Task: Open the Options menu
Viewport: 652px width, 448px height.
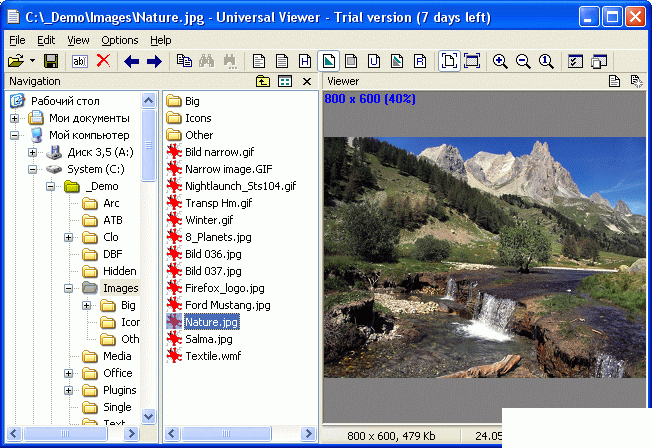Action: pos(120,40)
